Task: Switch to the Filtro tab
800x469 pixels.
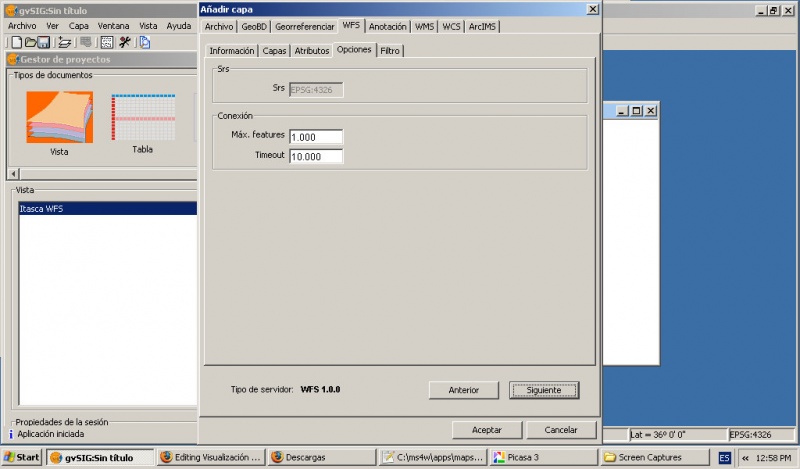Action: pyautogui.click(x=390, y=50)
